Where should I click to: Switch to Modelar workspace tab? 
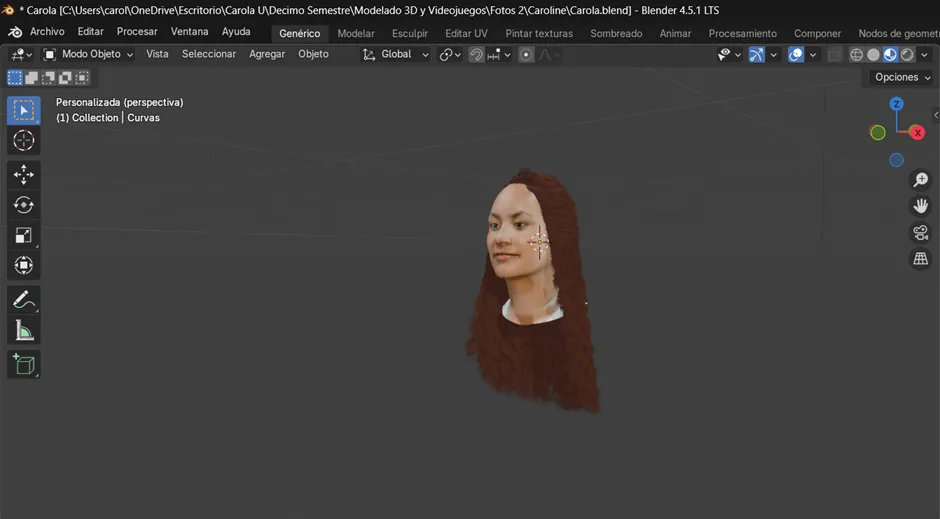(355, 34)
